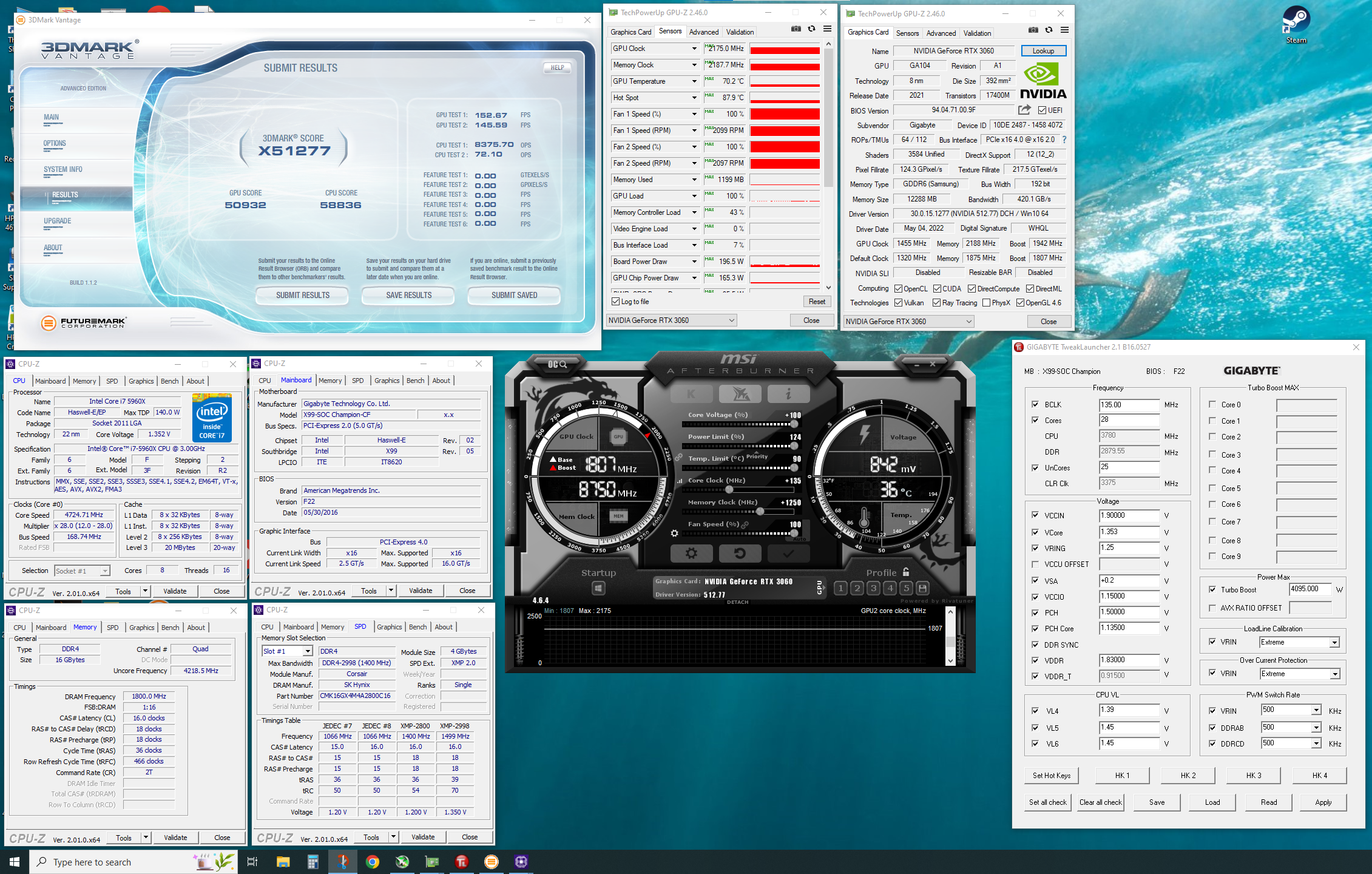
Task: Click the Bus Interface question mark in GPU-Z
Action: coord(1064,140)
